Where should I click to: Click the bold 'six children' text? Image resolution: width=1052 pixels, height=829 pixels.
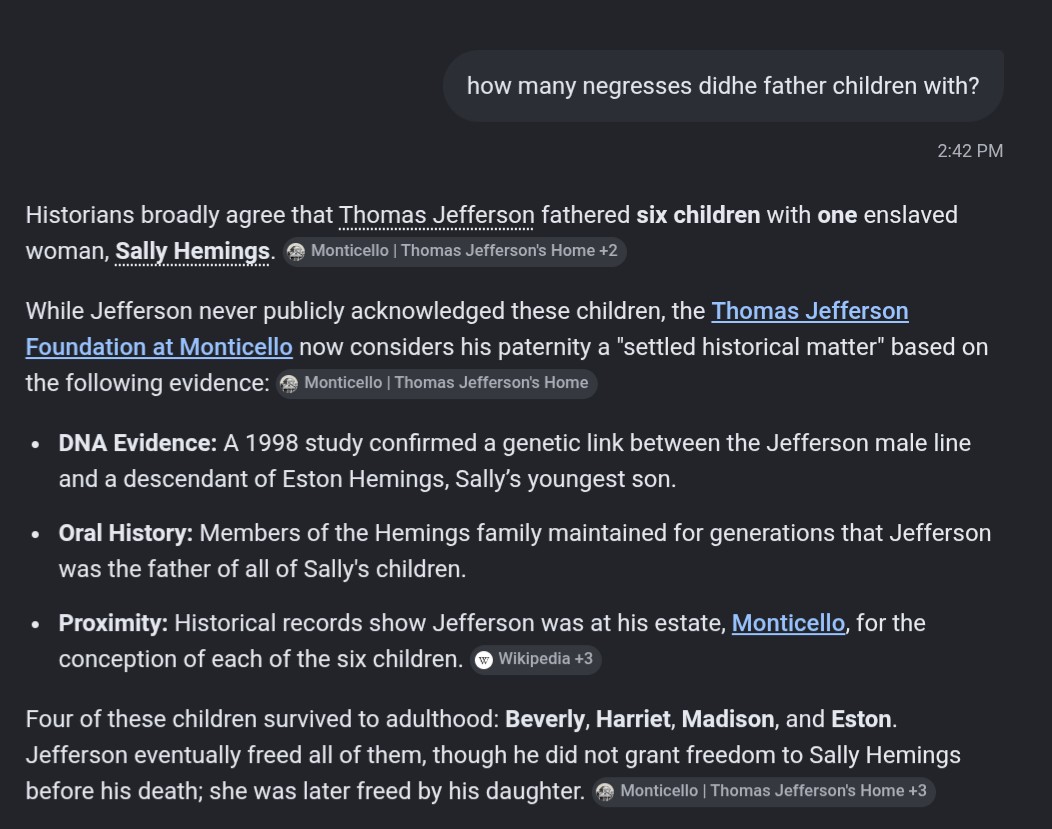(698, 215)
